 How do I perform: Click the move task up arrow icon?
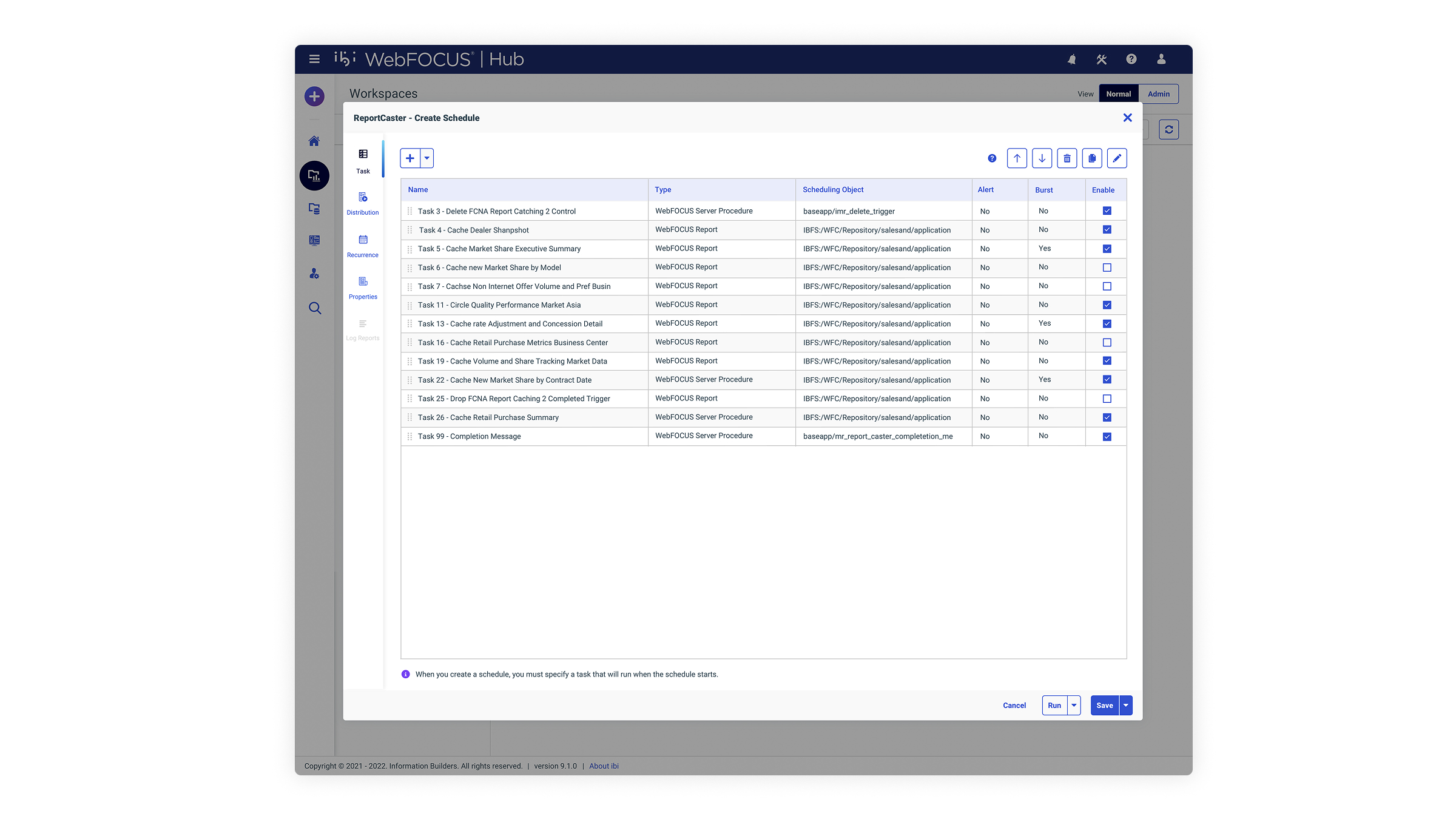1017,158
